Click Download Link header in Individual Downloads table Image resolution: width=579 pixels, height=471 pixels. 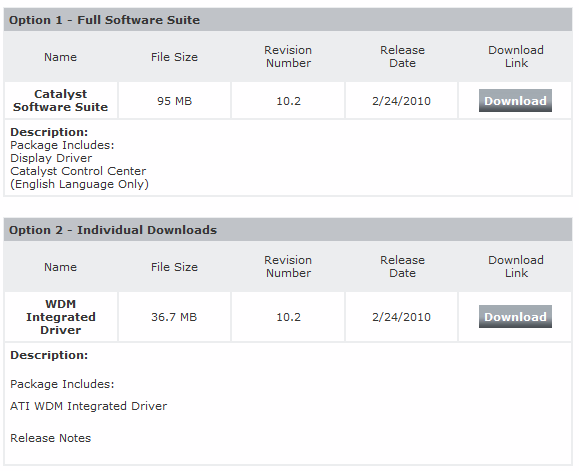pos(516,267)
